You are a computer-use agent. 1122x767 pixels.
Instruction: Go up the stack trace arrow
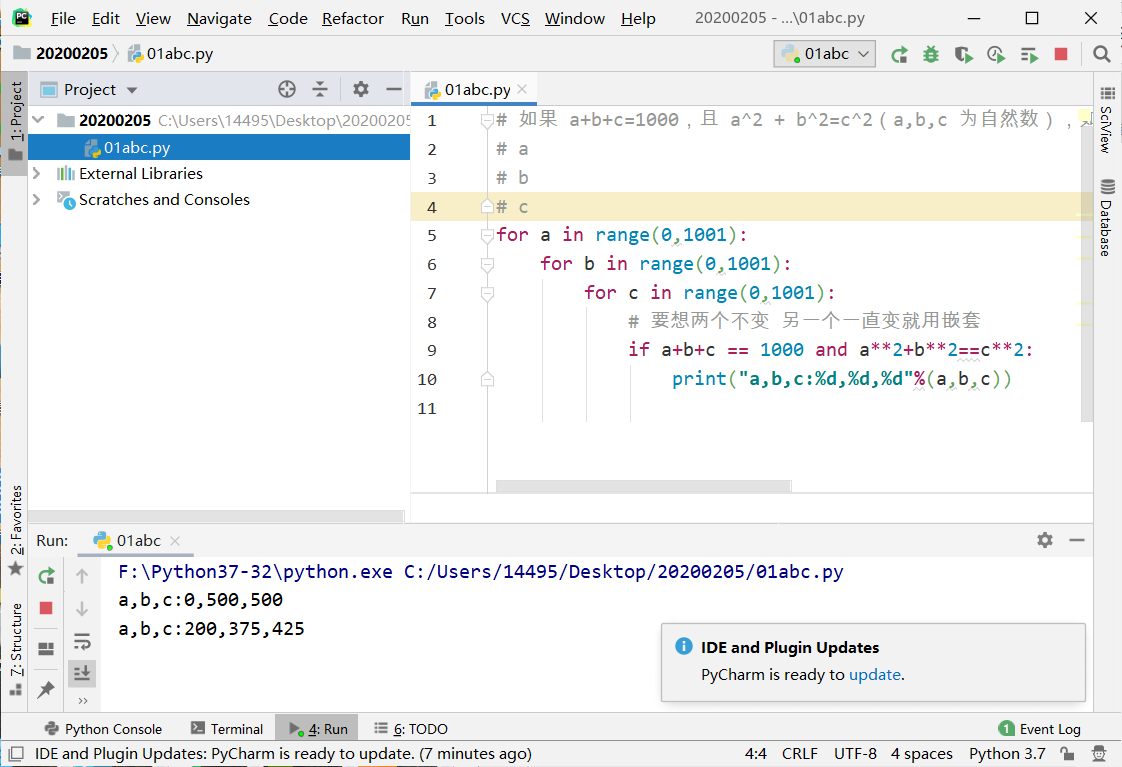(82, 575)
